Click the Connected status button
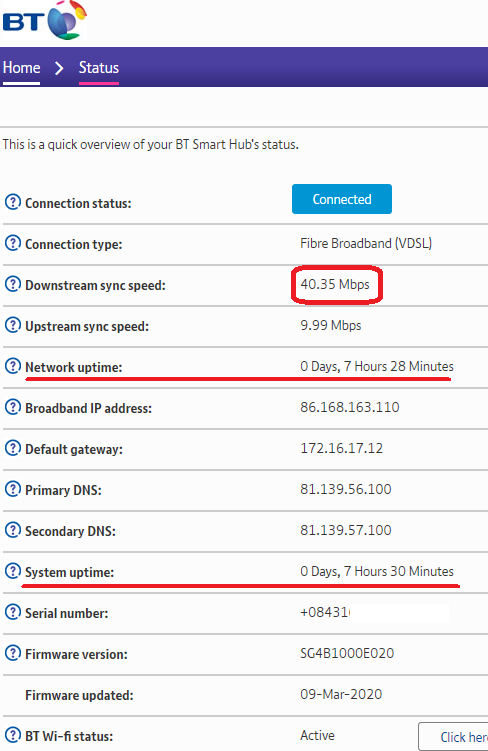 tap(342, 199)
